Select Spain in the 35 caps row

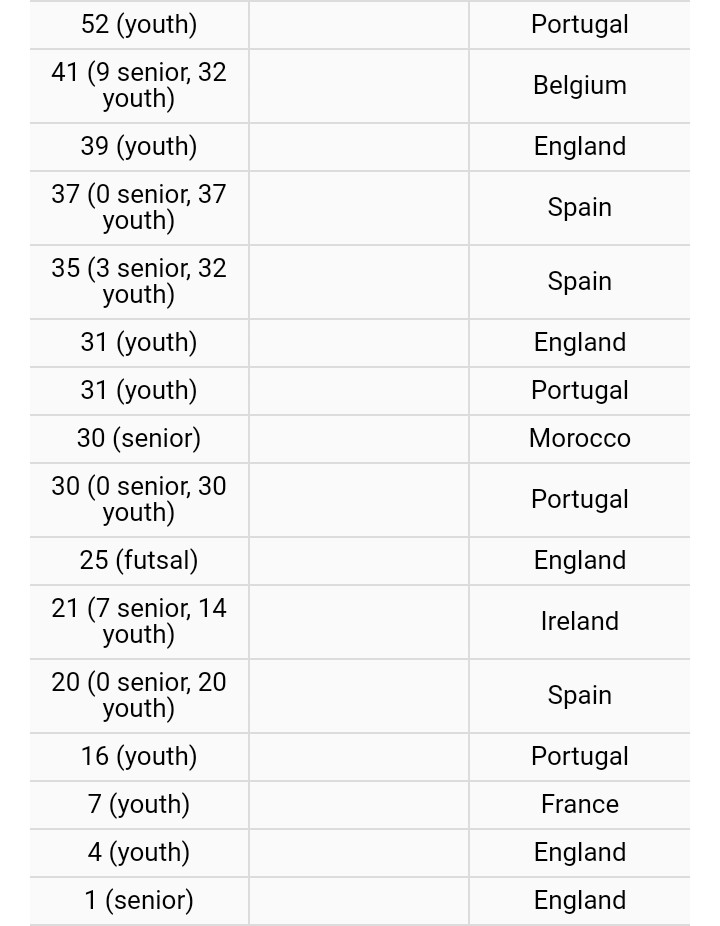coord(579,281)
